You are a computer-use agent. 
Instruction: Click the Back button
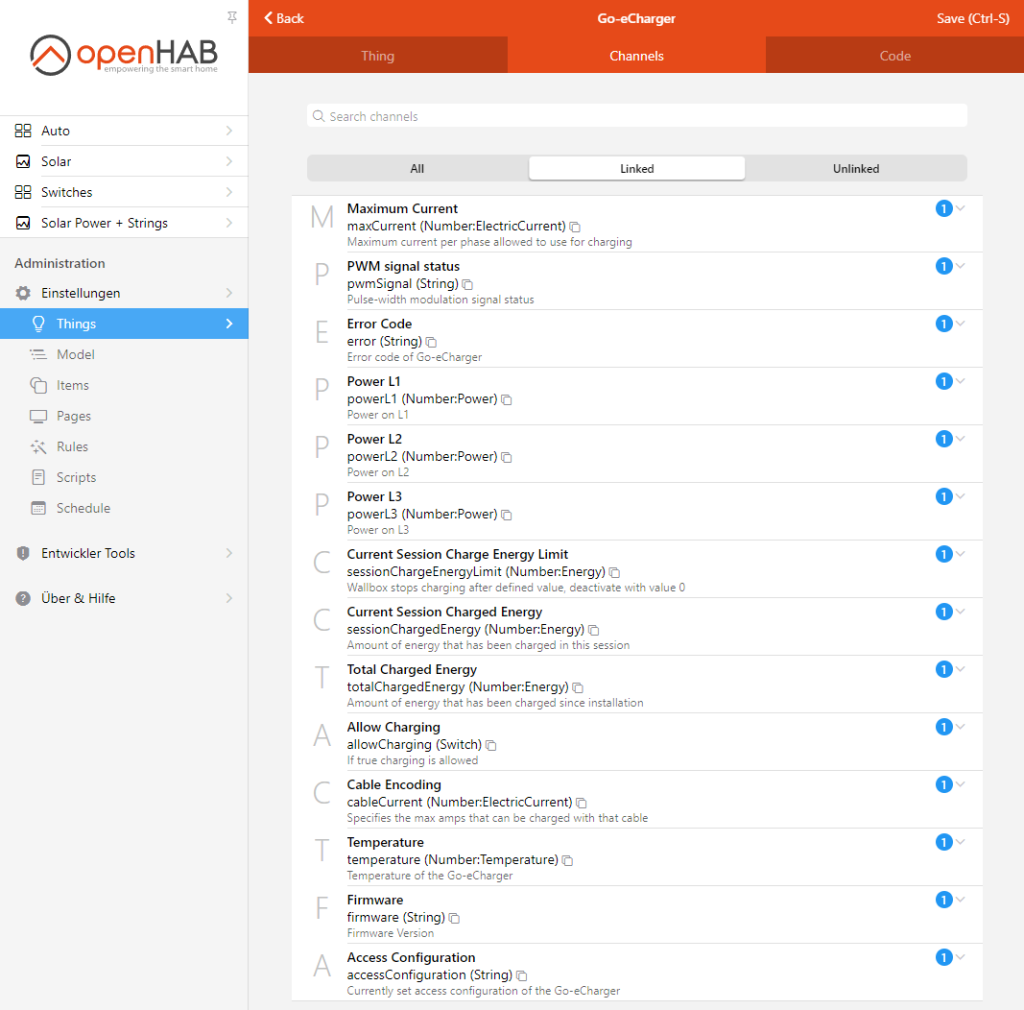pyautogui.click(x=283, y=18)
